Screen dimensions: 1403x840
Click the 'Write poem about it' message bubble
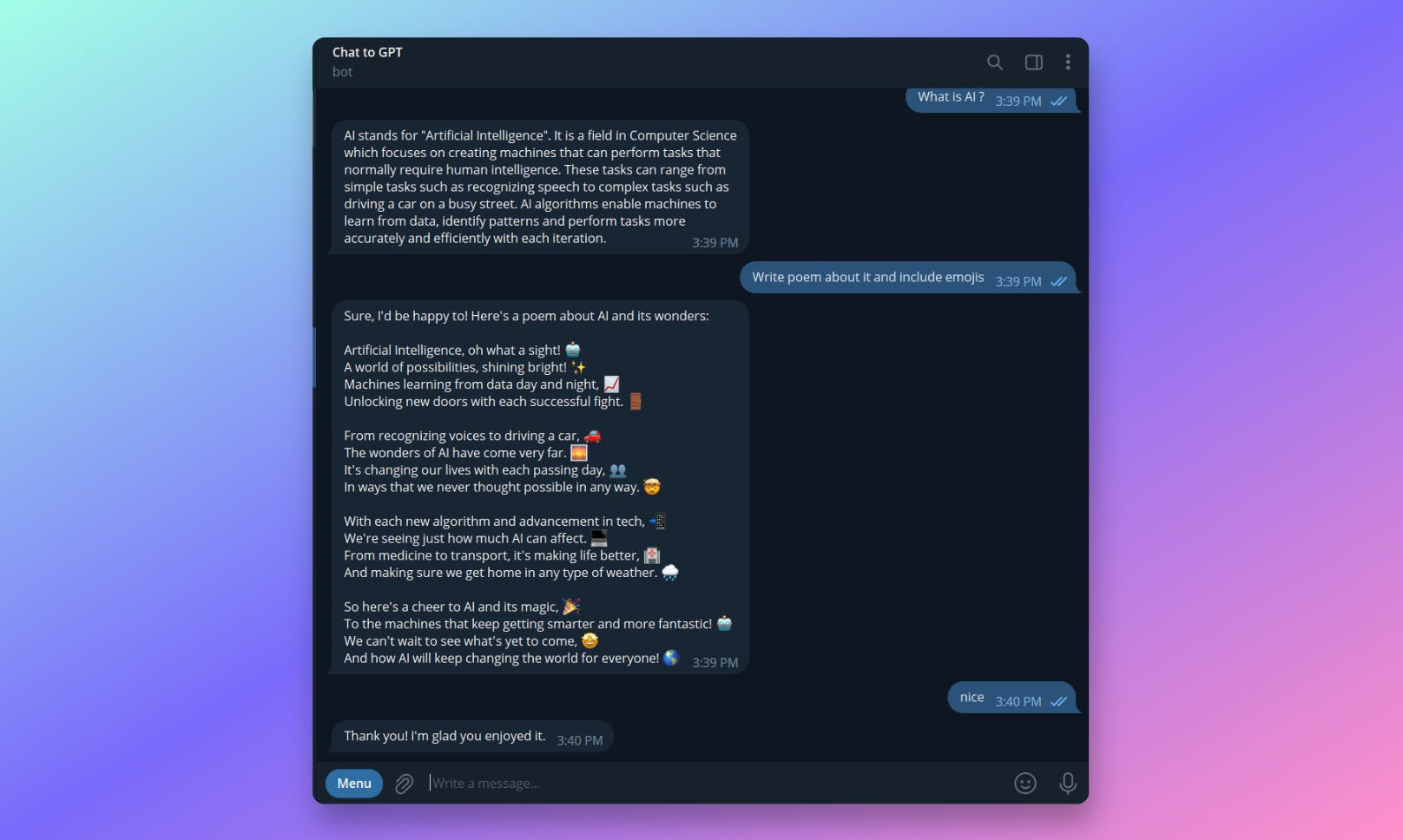[x=908, y=278]
